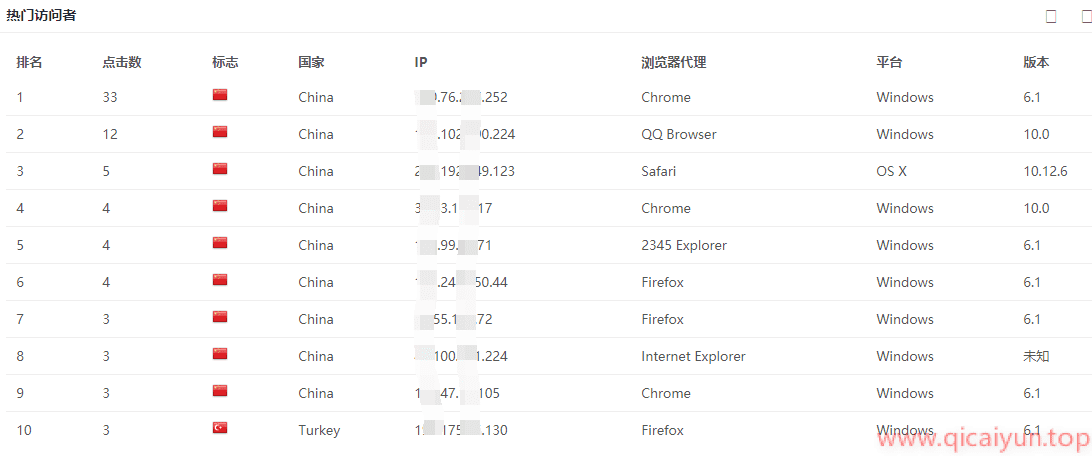Click the China flag in rank 3 row
The height and width of the screenshot is (456, 1092).
point(220,170)
